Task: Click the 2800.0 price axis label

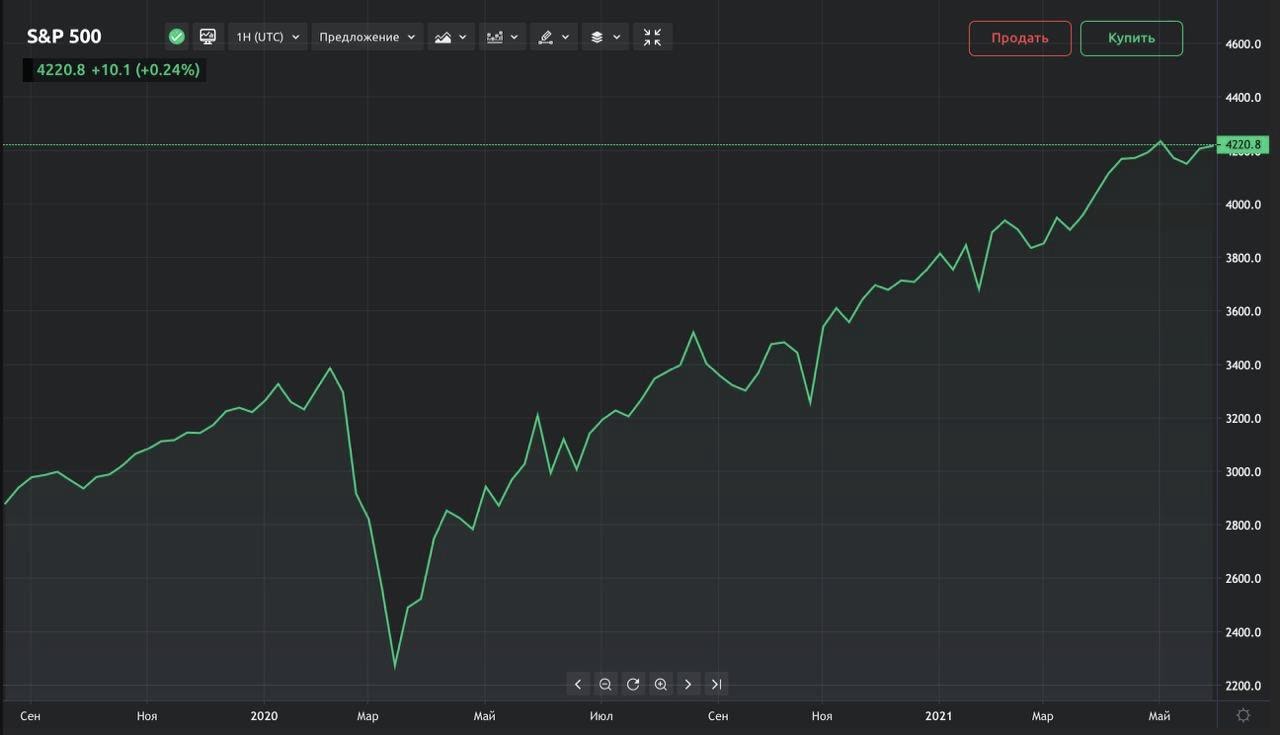Action: [x=1244, y=526]
